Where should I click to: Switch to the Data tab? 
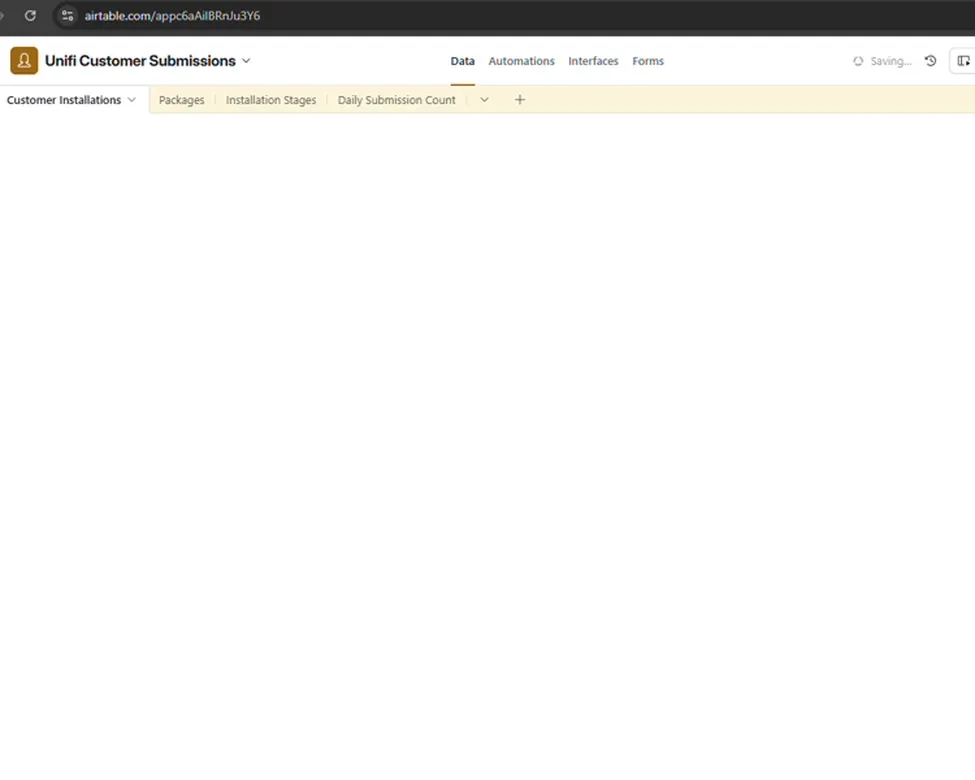463,61
